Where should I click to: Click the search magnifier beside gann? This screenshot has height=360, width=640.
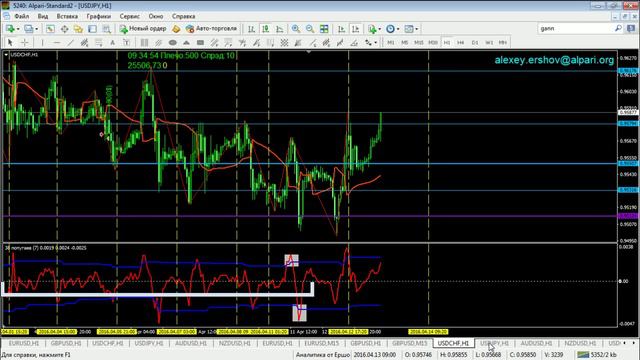click(618, 29)
